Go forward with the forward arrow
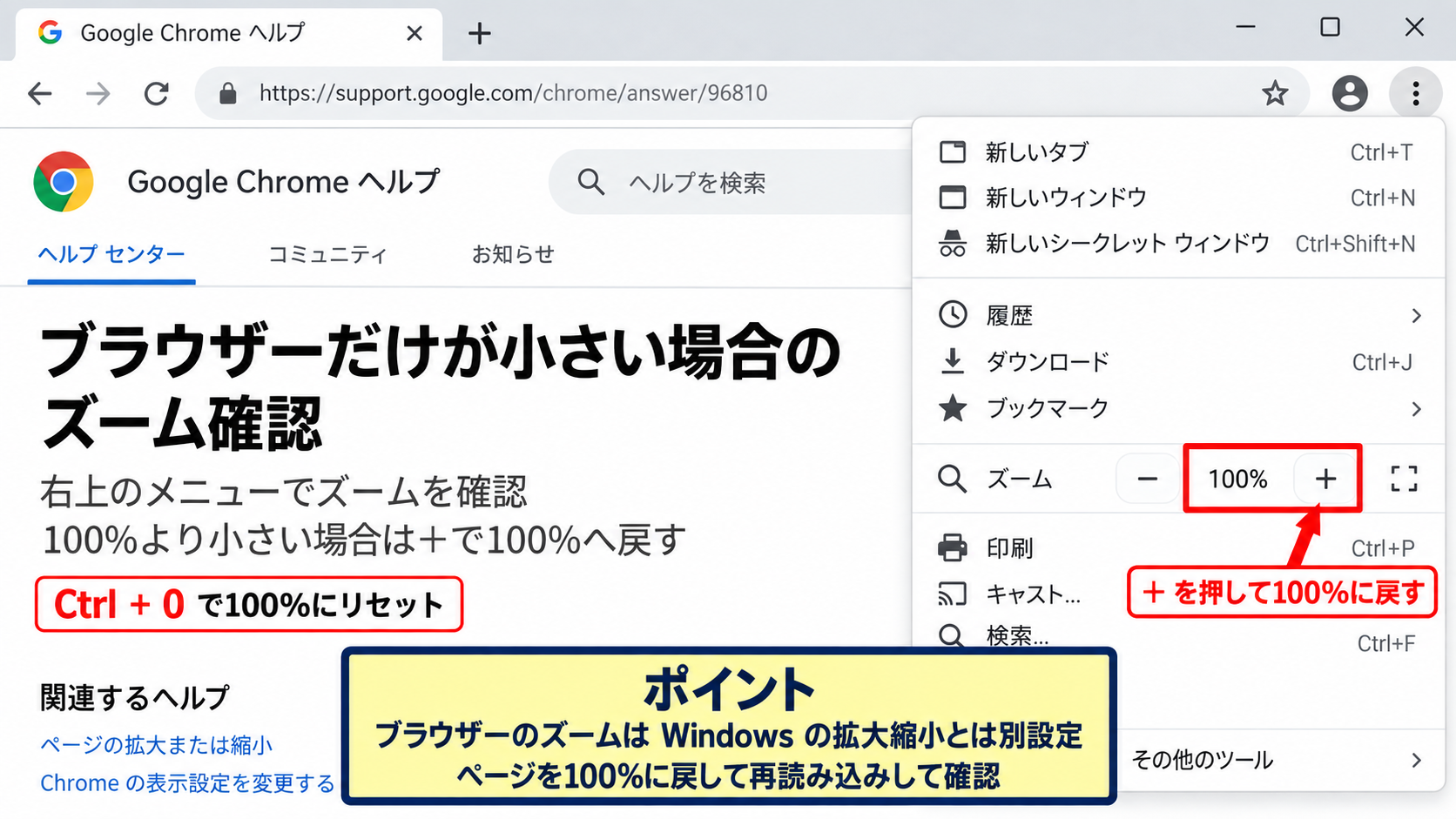 tap(98, 93)
